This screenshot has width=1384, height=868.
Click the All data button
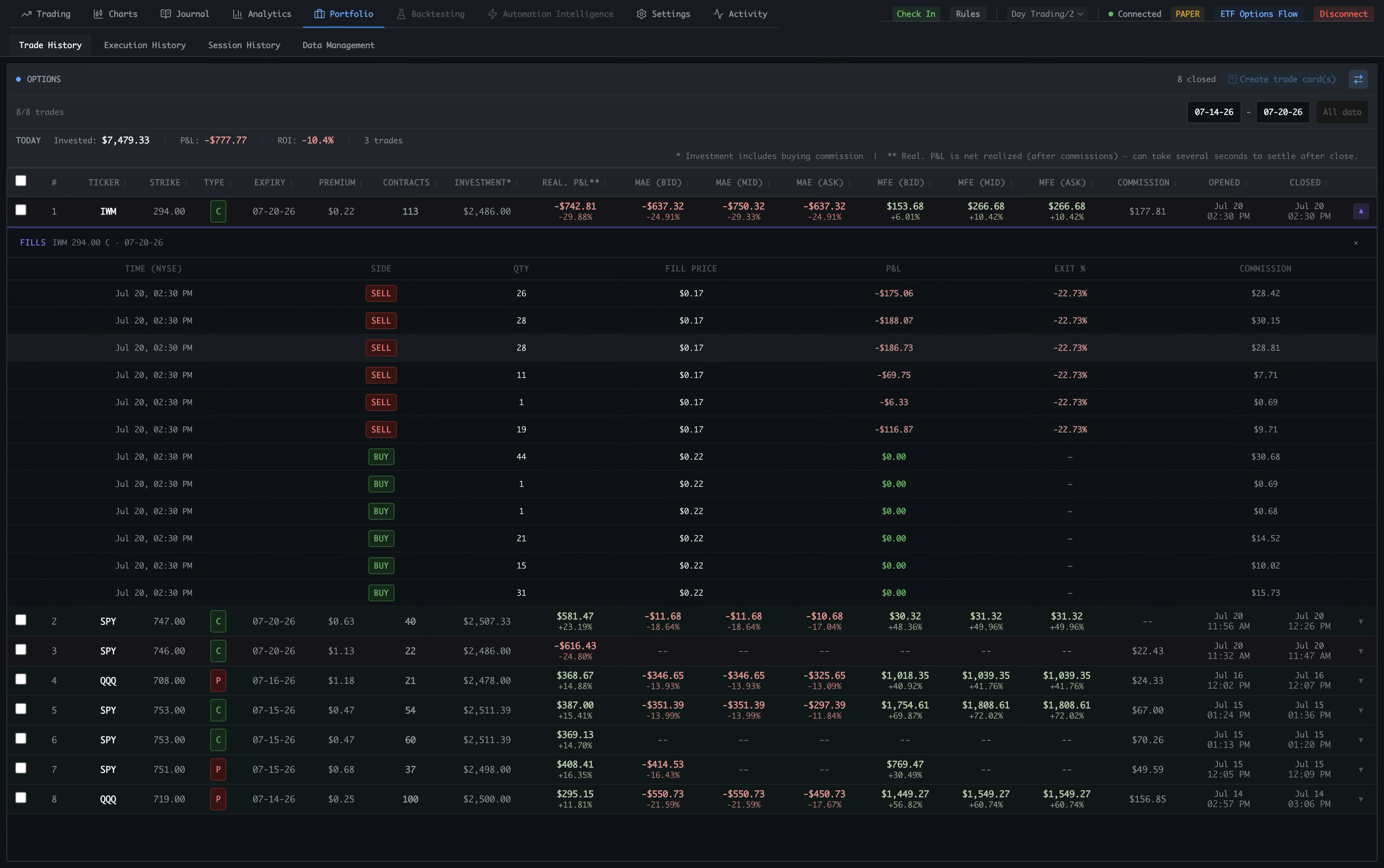click(x=1342, y=112)
